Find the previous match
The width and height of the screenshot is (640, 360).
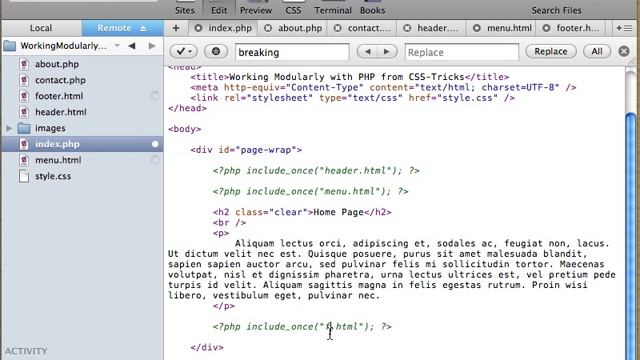point(367,51)
